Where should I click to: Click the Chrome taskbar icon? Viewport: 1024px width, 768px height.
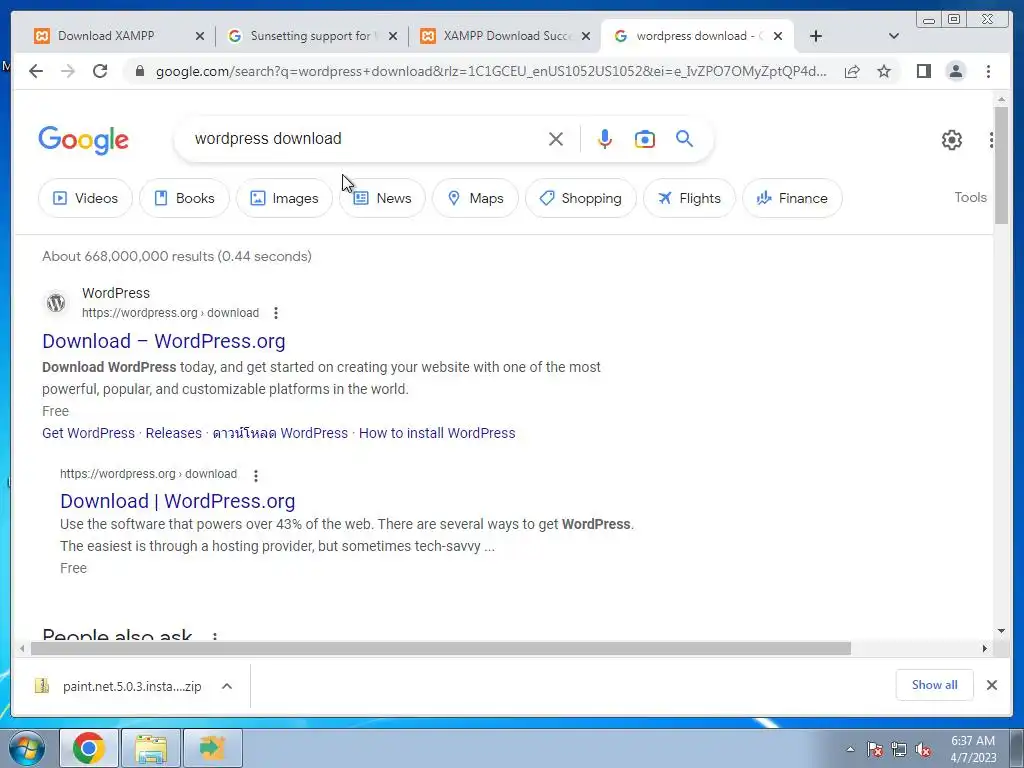(x=89, y=748)
